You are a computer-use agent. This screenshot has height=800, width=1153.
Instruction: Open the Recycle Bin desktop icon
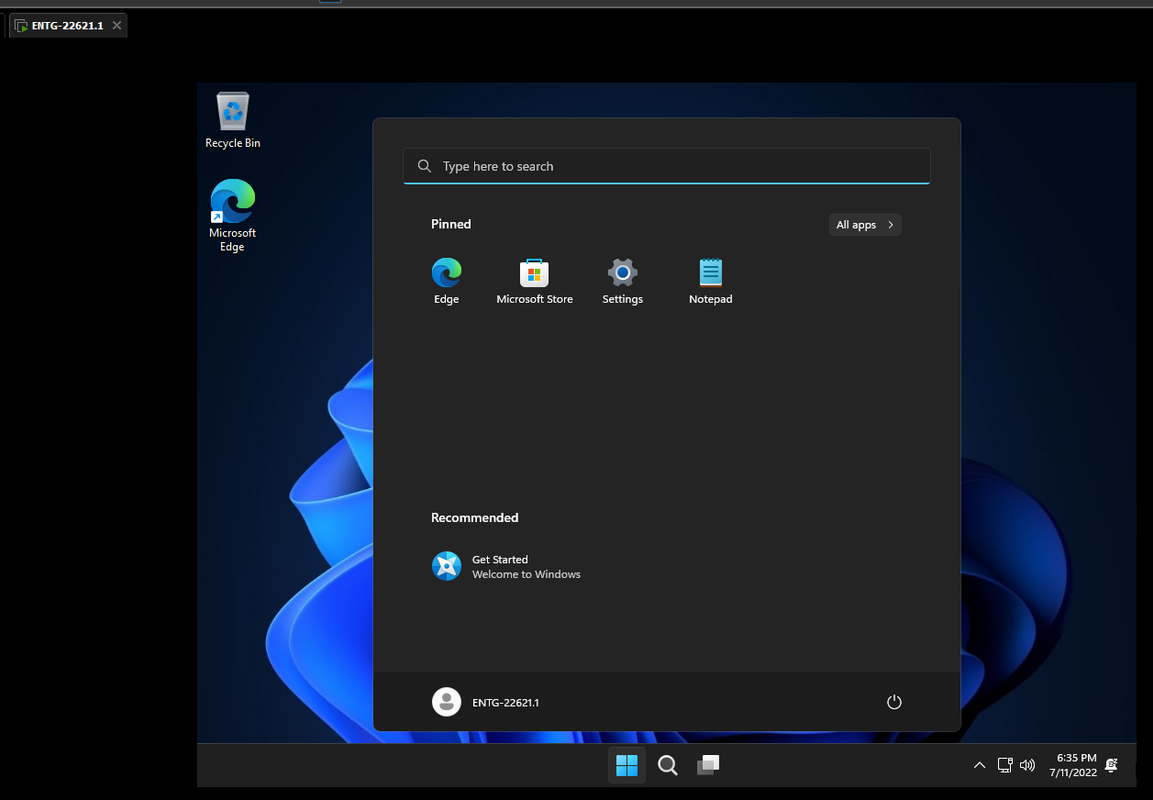(x=232, y=121)
